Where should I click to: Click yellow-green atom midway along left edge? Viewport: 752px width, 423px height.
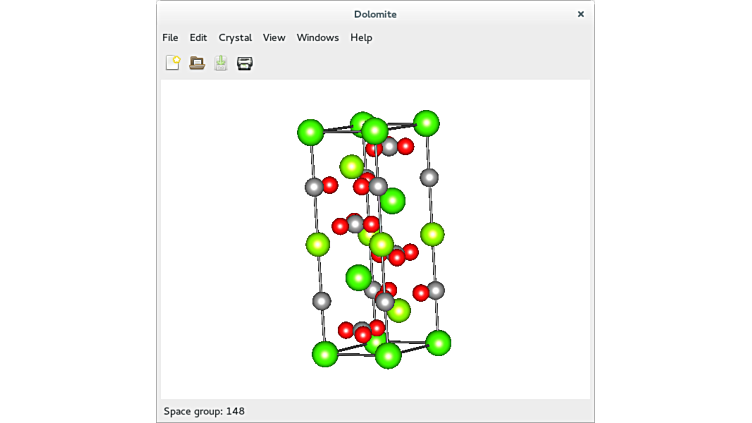click(x=318, y=244)
